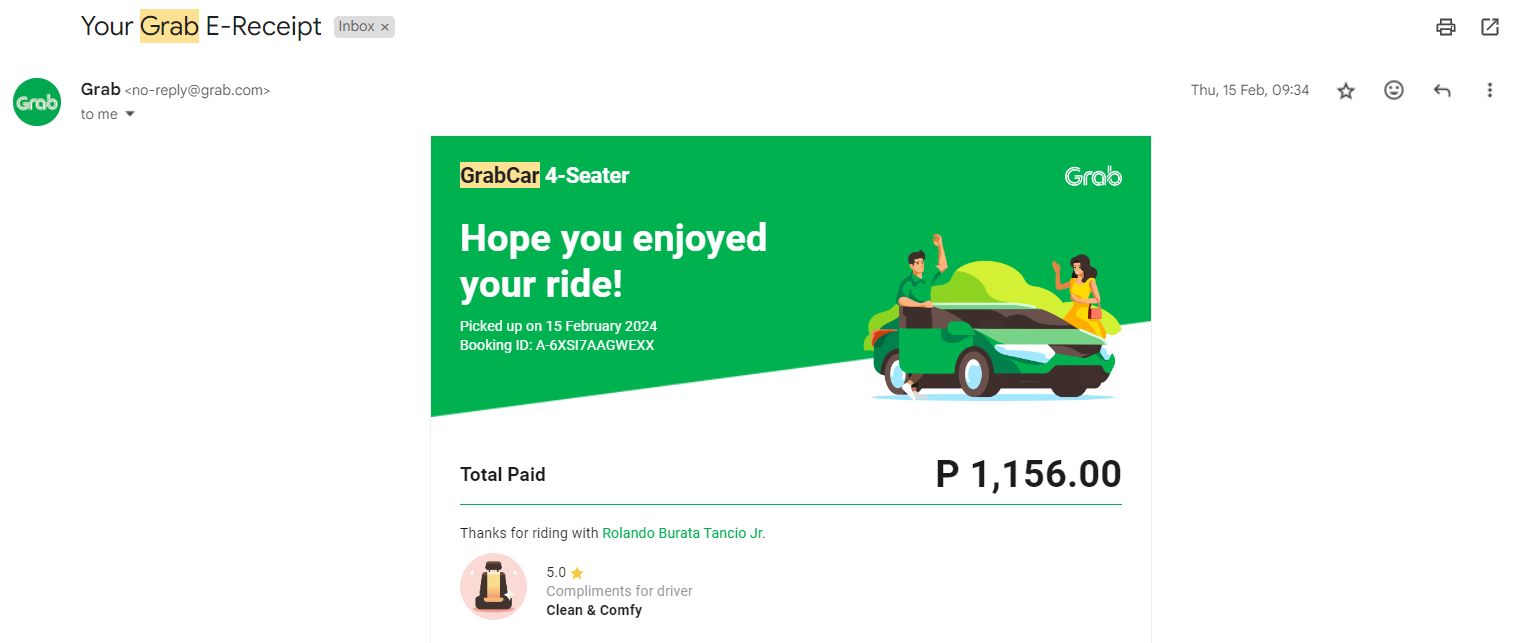Open email in new window
The height and width of the screenshot is (643, 1518).
tap(1490, 27)
